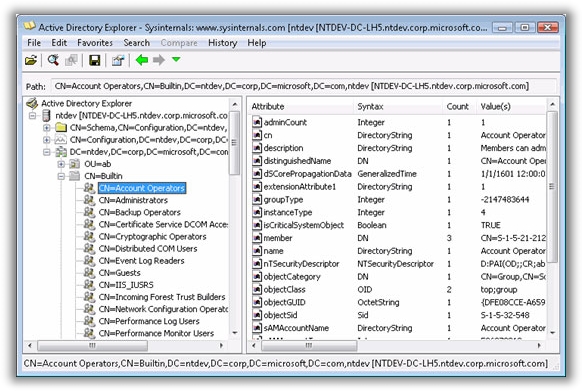Click the group icon beside CN=IIS_IUSRS
The height and width of the screenshot is (391, 582).
[89, 285]
